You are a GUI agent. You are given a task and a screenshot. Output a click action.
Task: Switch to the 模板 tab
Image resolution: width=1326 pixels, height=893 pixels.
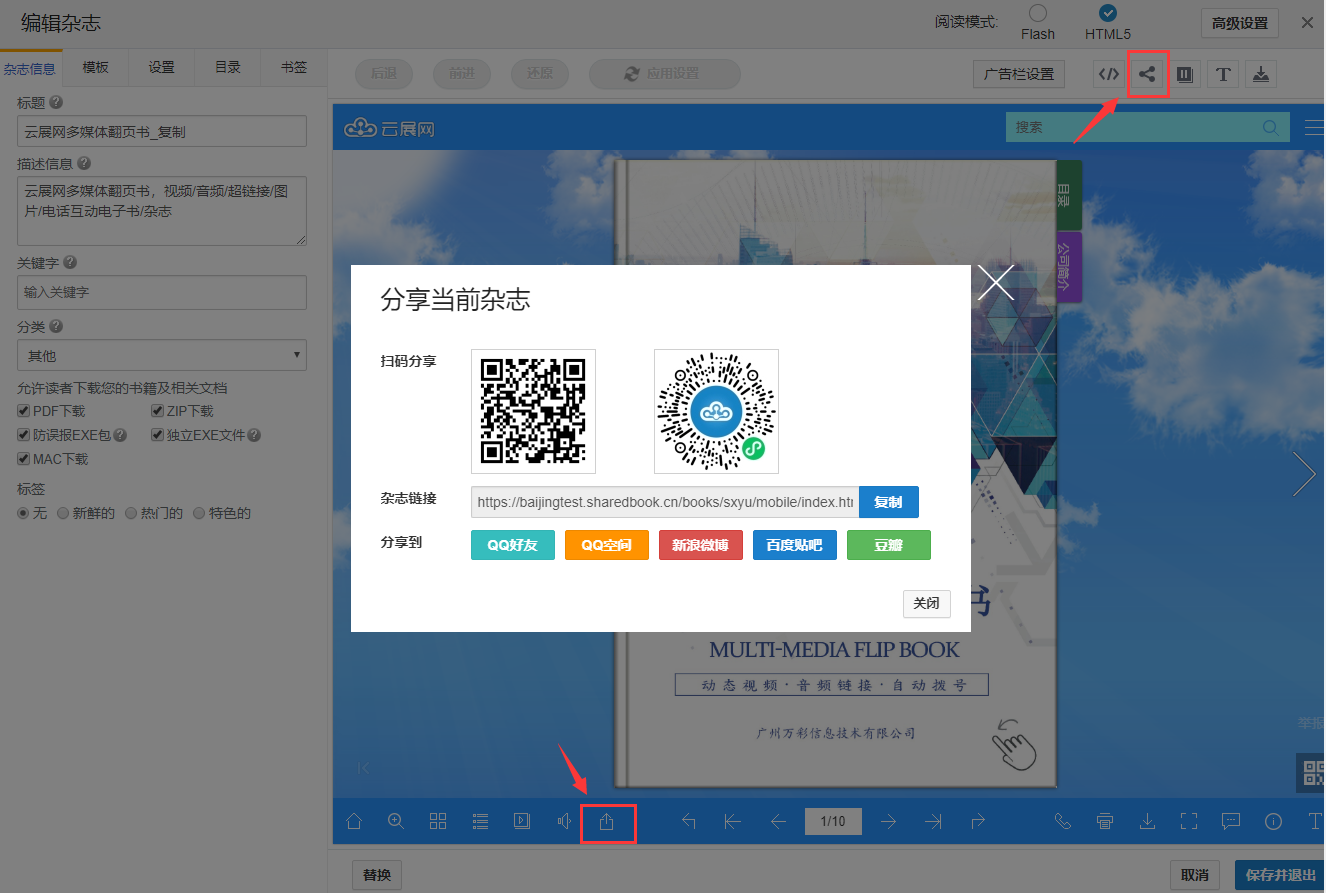pos(95,67)
